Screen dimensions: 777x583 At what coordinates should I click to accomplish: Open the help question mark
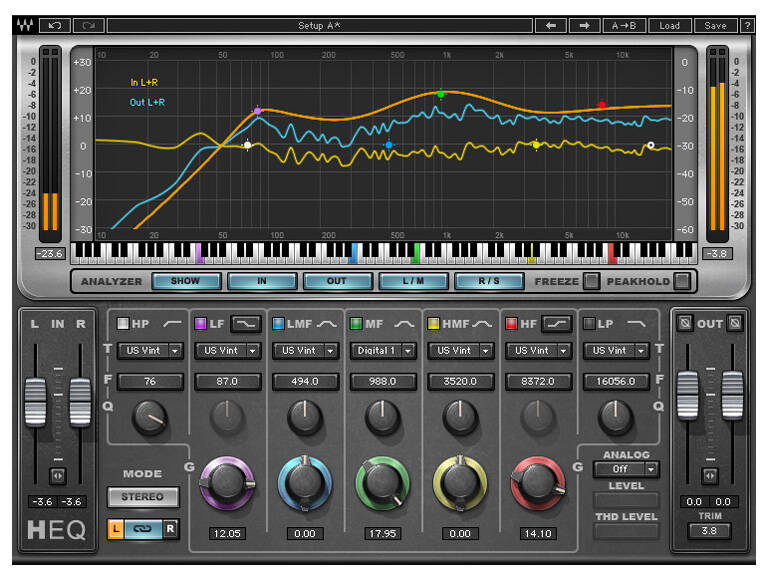tap(747, 25)
